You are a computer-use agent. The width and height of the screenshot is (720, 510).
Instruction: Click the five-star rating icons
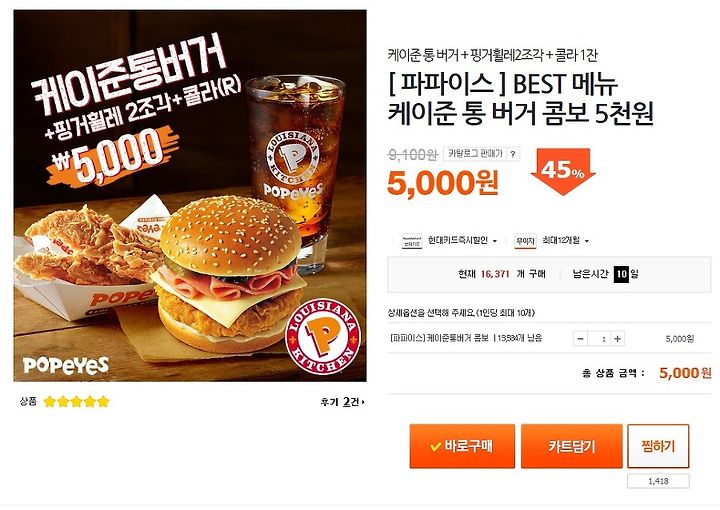click(x=76, y=402)
